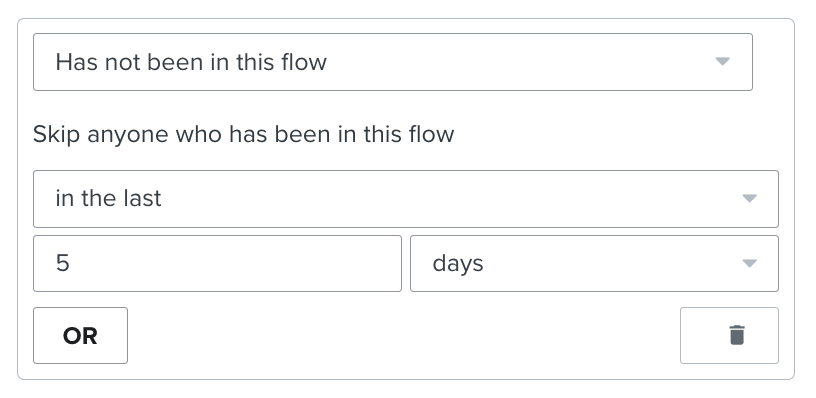
Task: Click the bold OR label
Action: tap(80, 336)
